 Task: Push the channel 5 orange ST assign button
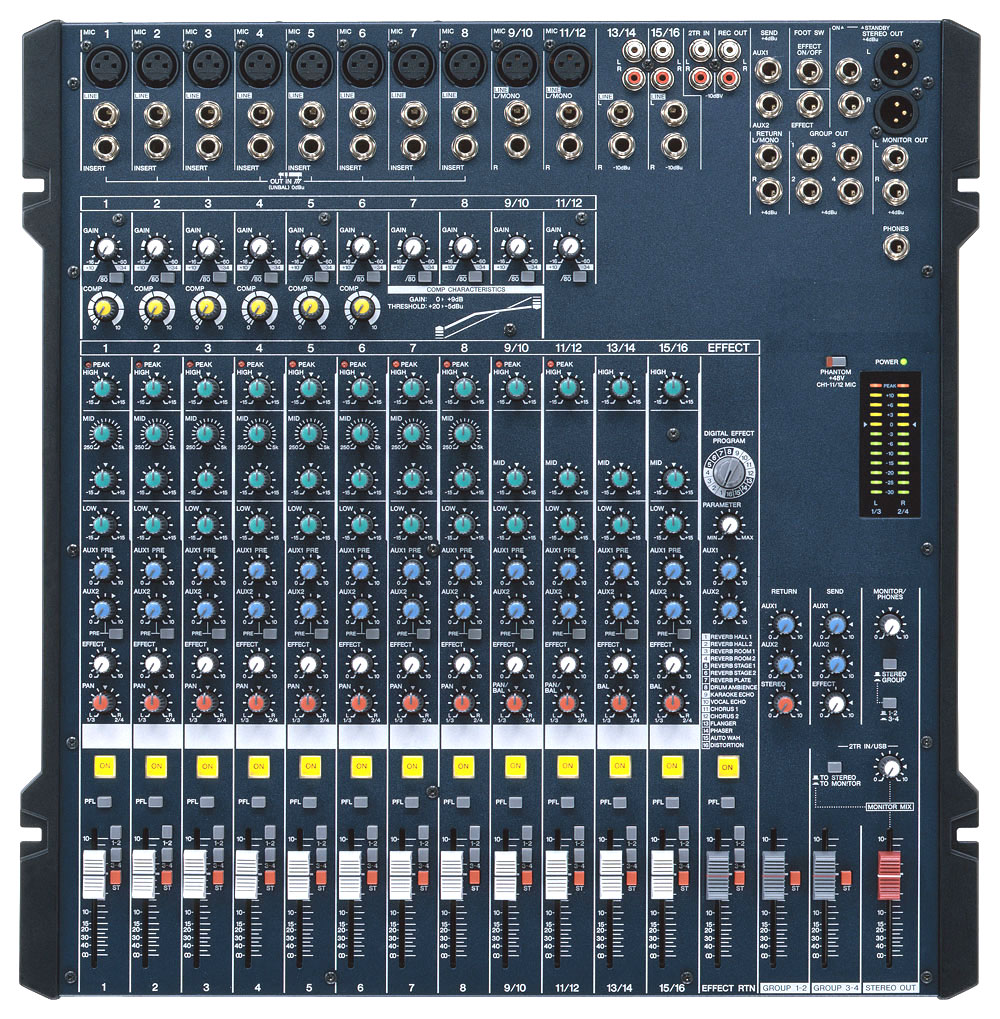point(321,877)
